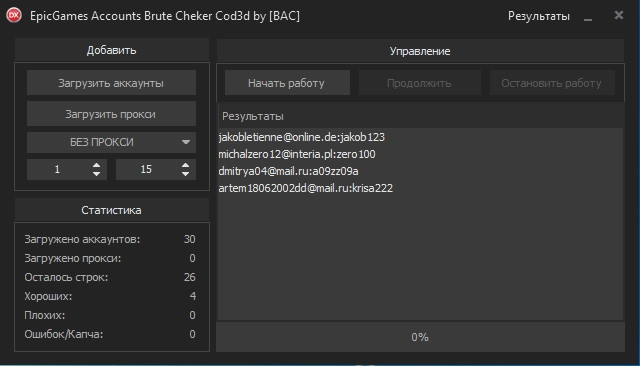Open Результаты link in the title bar
640x366 pixels.
[x=539, y=16]
